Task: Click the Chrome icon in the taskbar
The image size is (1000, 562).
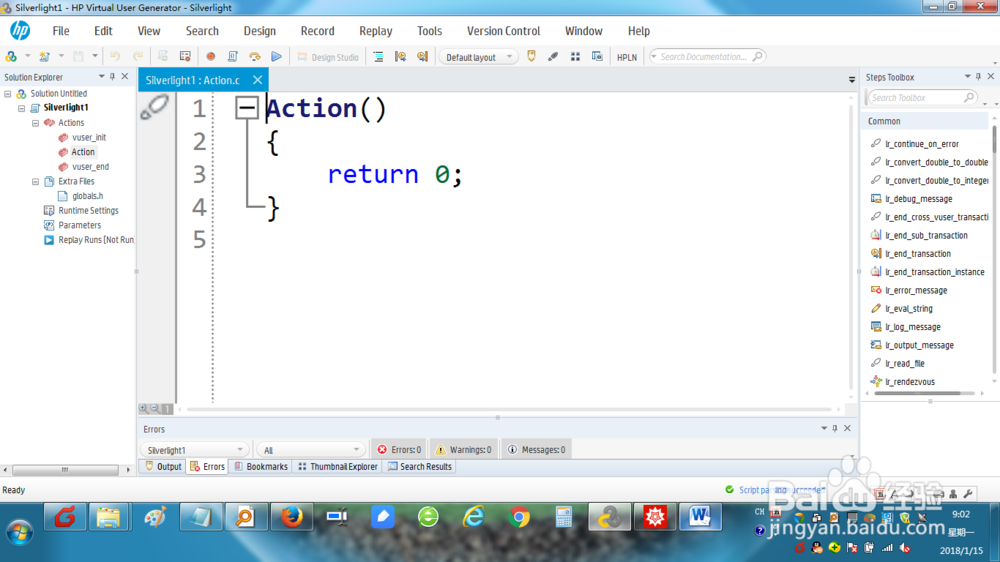Action: click(519, 517)
